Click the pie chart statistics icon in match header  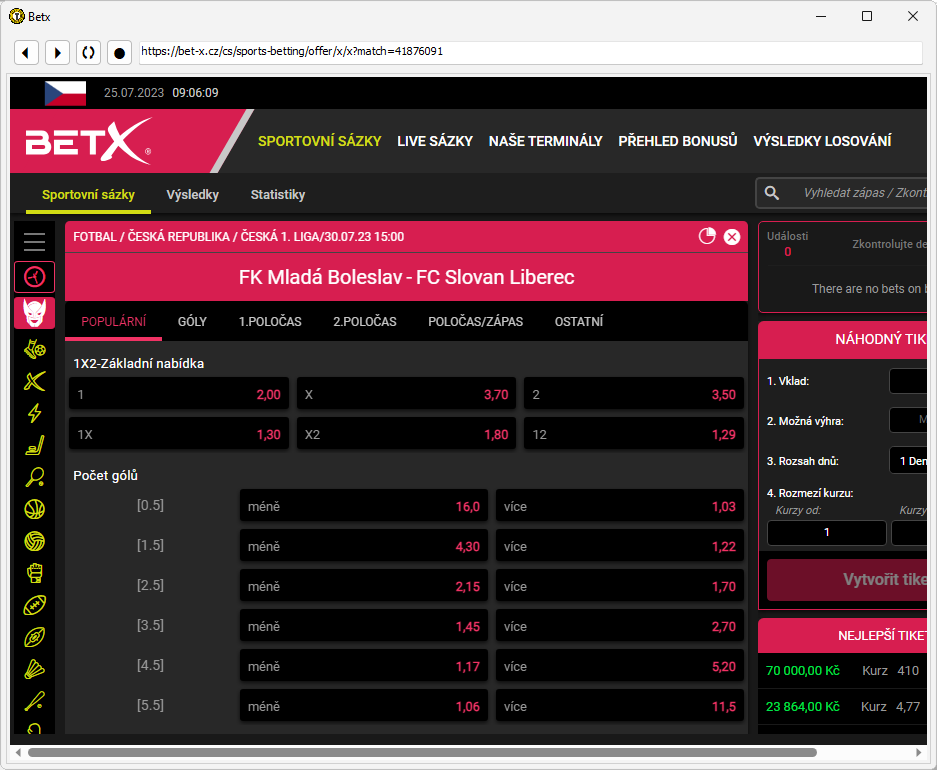pyautogui.click(x=707, y=237)
